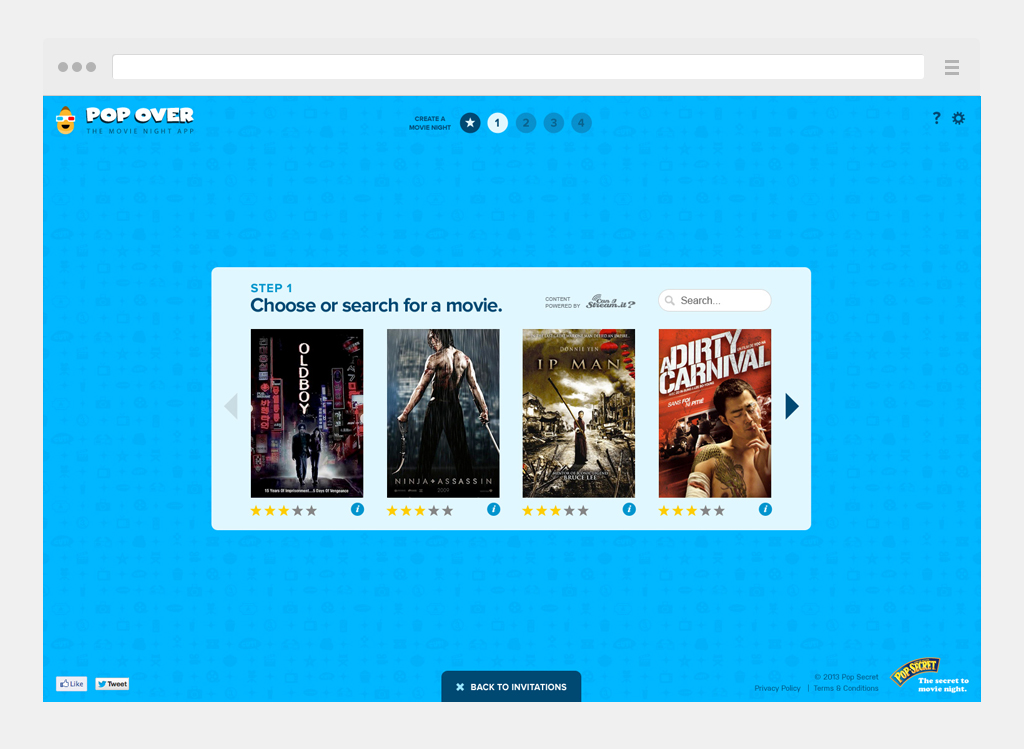Jump to step 3 in progress indicator
The width and height of the screenshot is (1024, 749).
tap(554, 123)
